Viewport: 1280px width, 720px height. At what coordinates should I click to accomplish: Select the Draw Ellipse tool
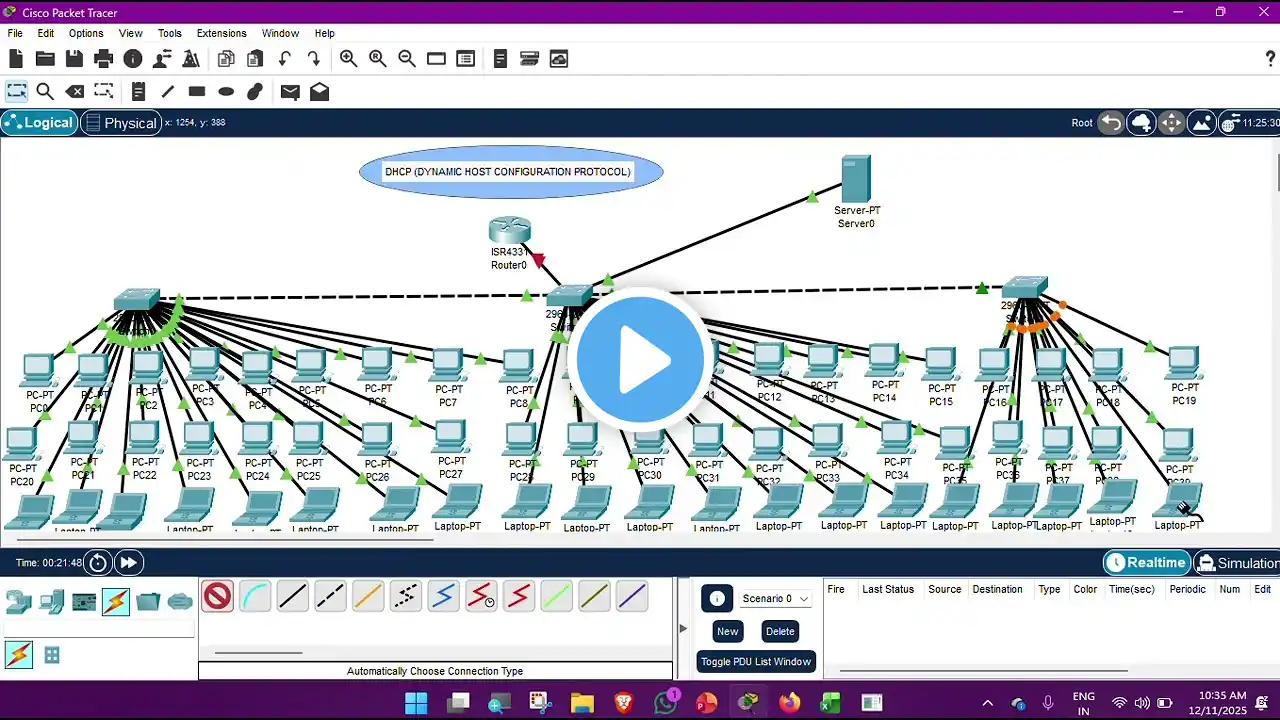226,92
